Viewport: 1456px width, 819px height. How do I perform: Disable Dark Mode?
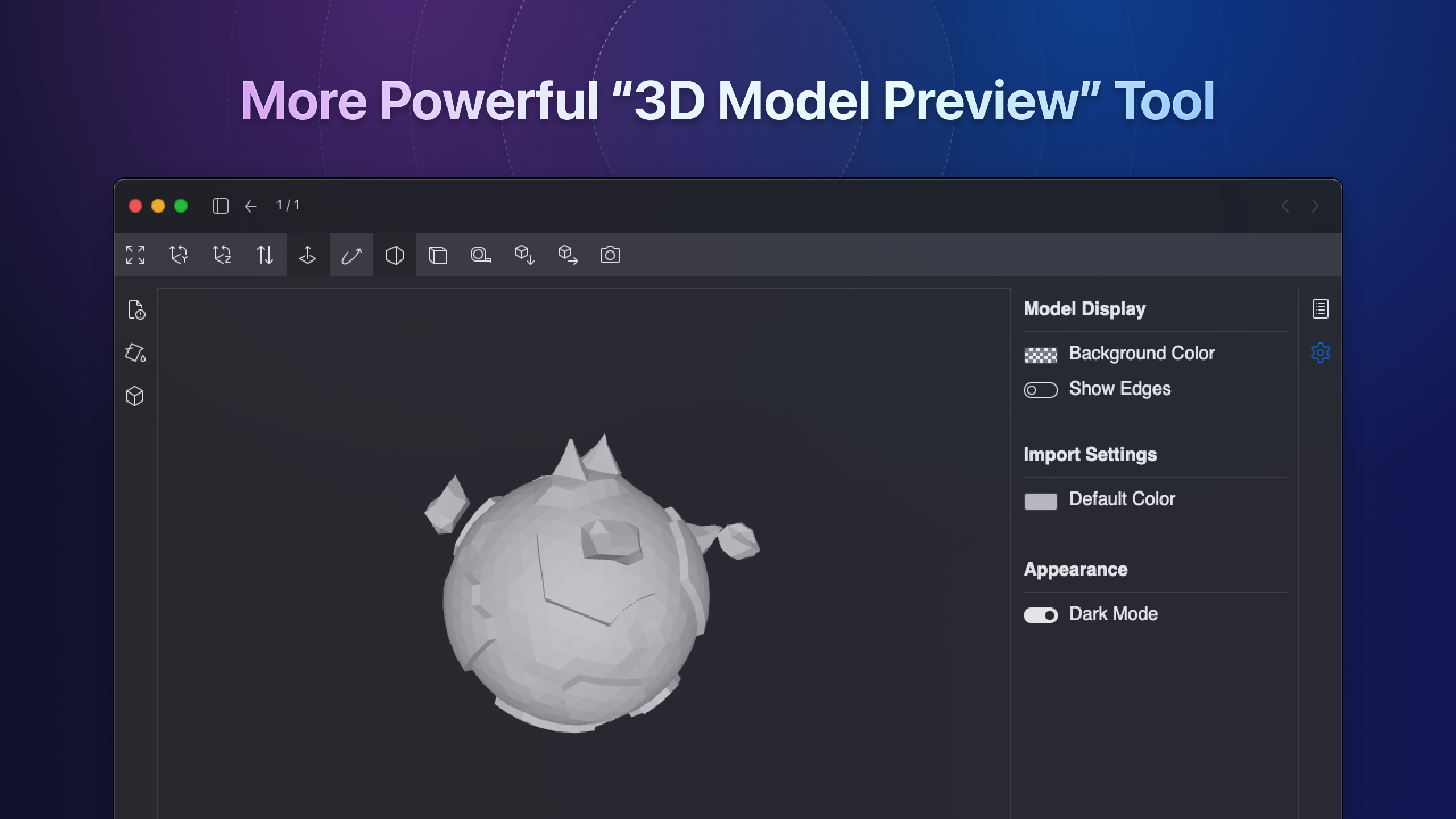tap(1040, 615)
